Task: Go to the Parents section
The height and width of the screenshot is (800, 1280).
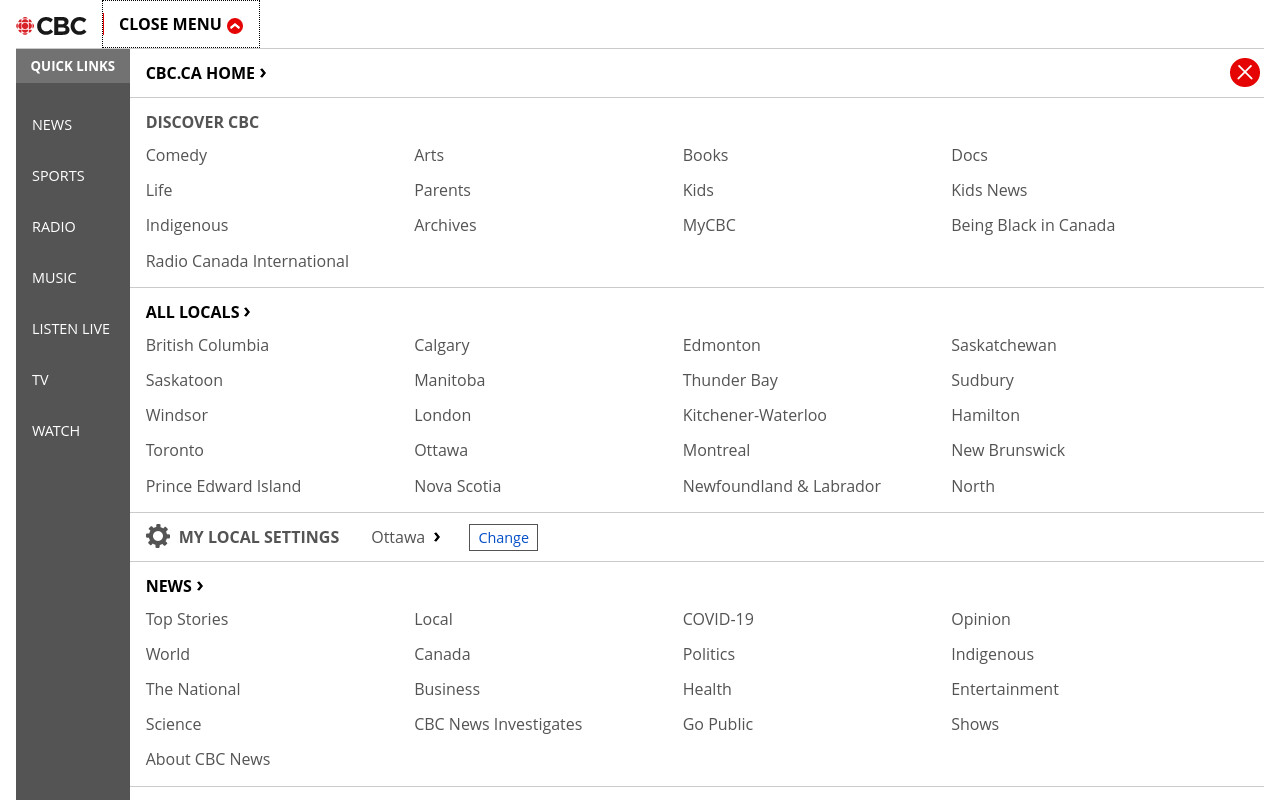Action: click(x=442, y=190)
